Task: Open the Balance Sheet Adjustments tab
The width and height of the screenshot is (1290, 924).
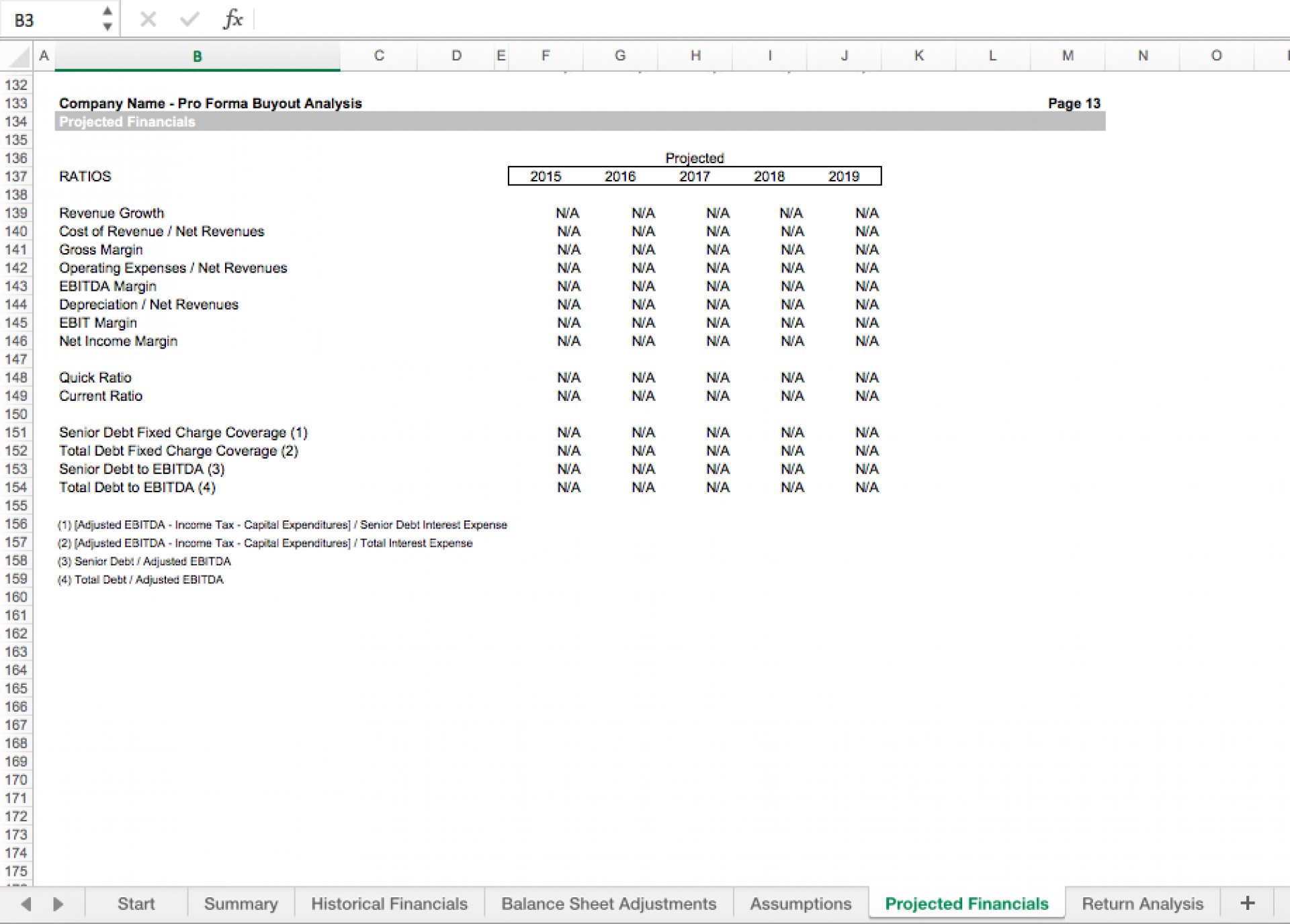Action: tap(609, 904)
